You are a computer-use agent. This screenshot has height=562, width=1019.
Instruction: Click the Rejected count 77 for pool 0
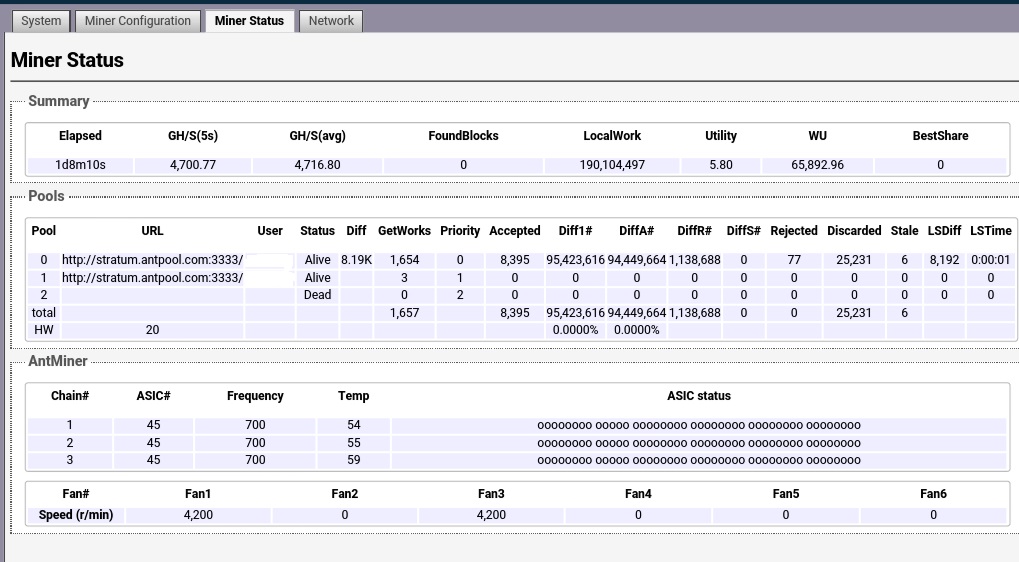coord(794,260)
